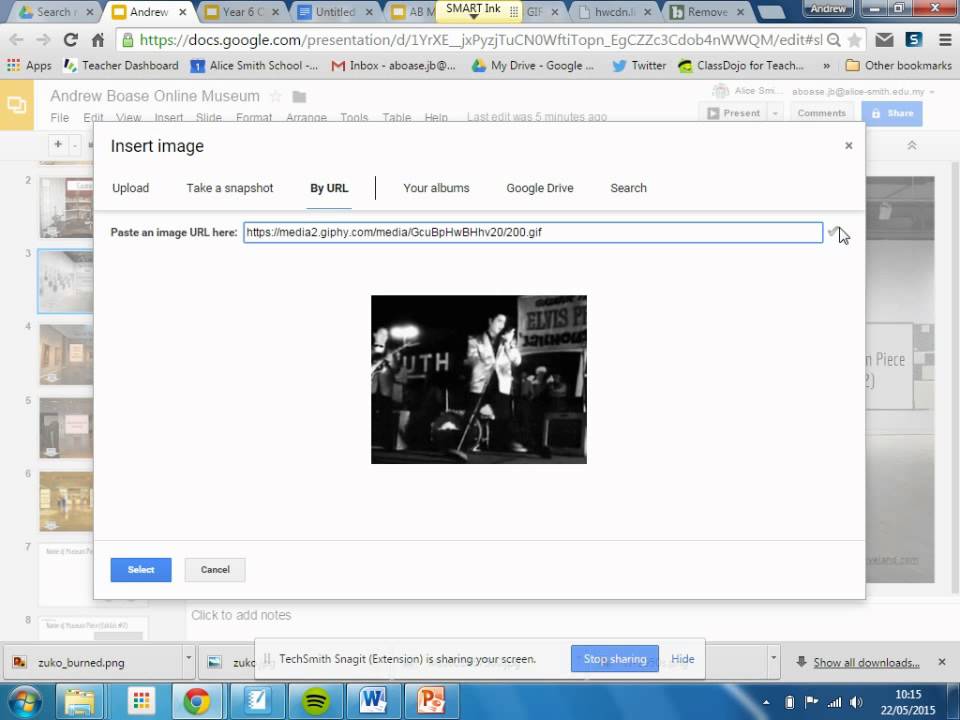Image resolution: width=960 pixels, height=720 pixels.
Task: Open zuko_burned.png download item
Action: click(x=92, y=662)
